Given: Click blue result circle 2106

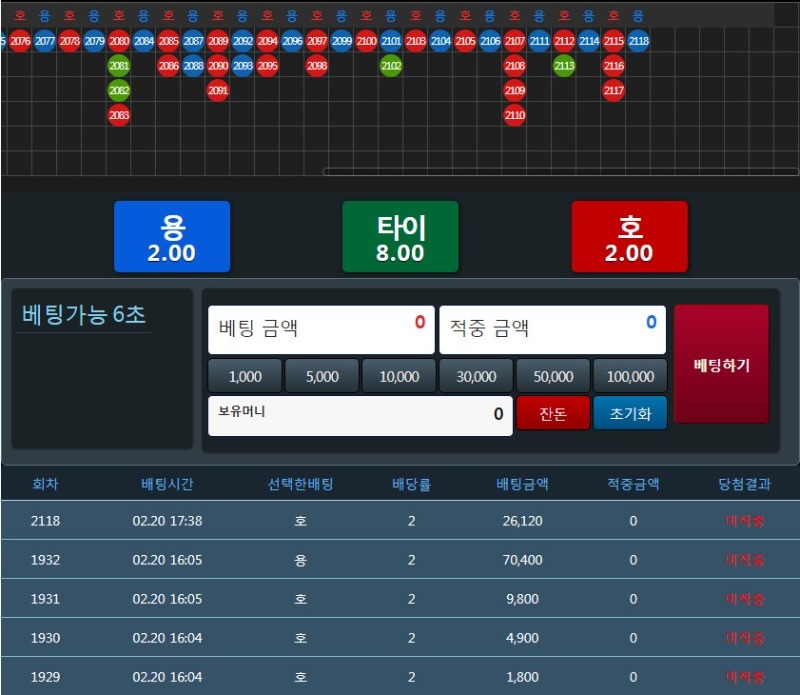Looking at the screenshot, I should click(x=490, y=41).
